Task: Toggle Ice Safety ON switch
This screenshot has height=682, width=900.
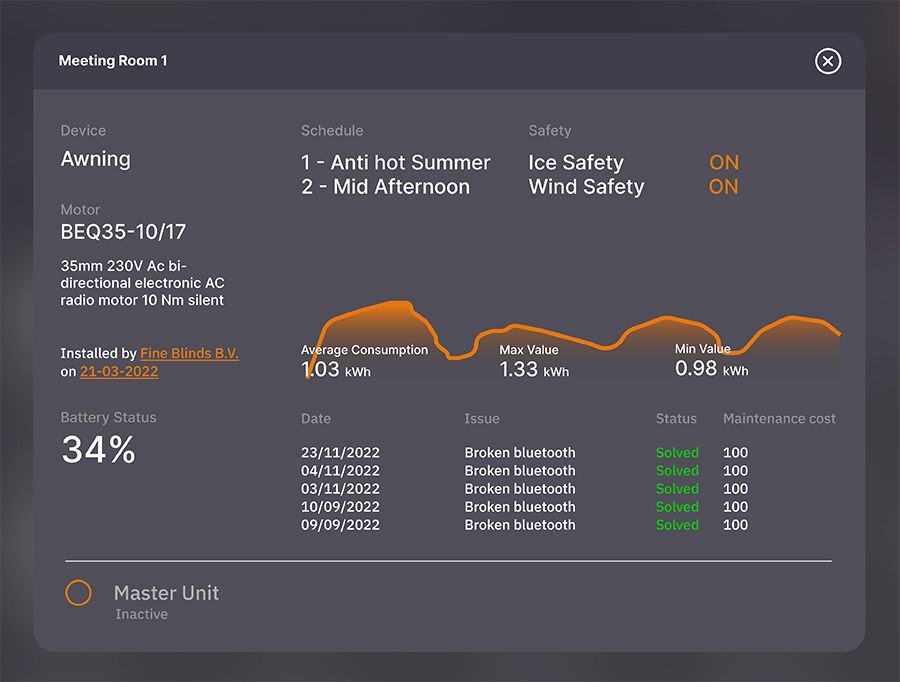Action: tap(723, 162)
